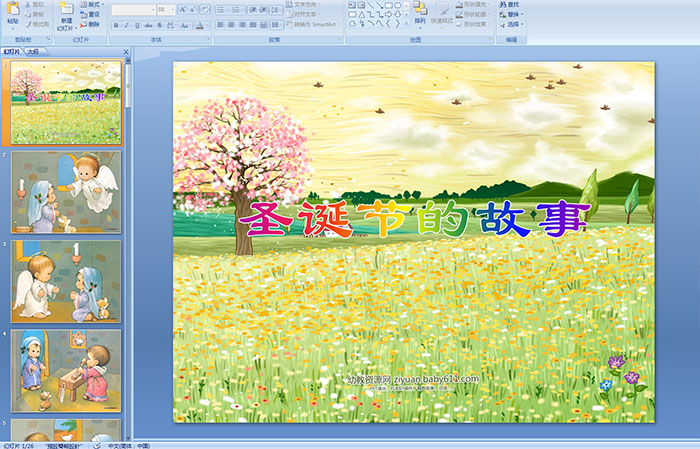Viewport: 700px width, 449px height.
Task: Open the Layout (版式) dropdown
Action: (x=92, y=4)
